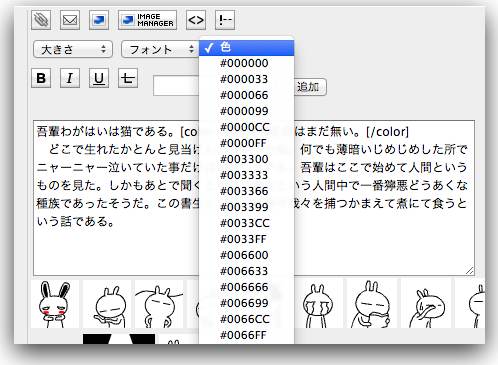Select #006699 color entry
This screenshot has height=365, width=498.
[x=247, y=303]
